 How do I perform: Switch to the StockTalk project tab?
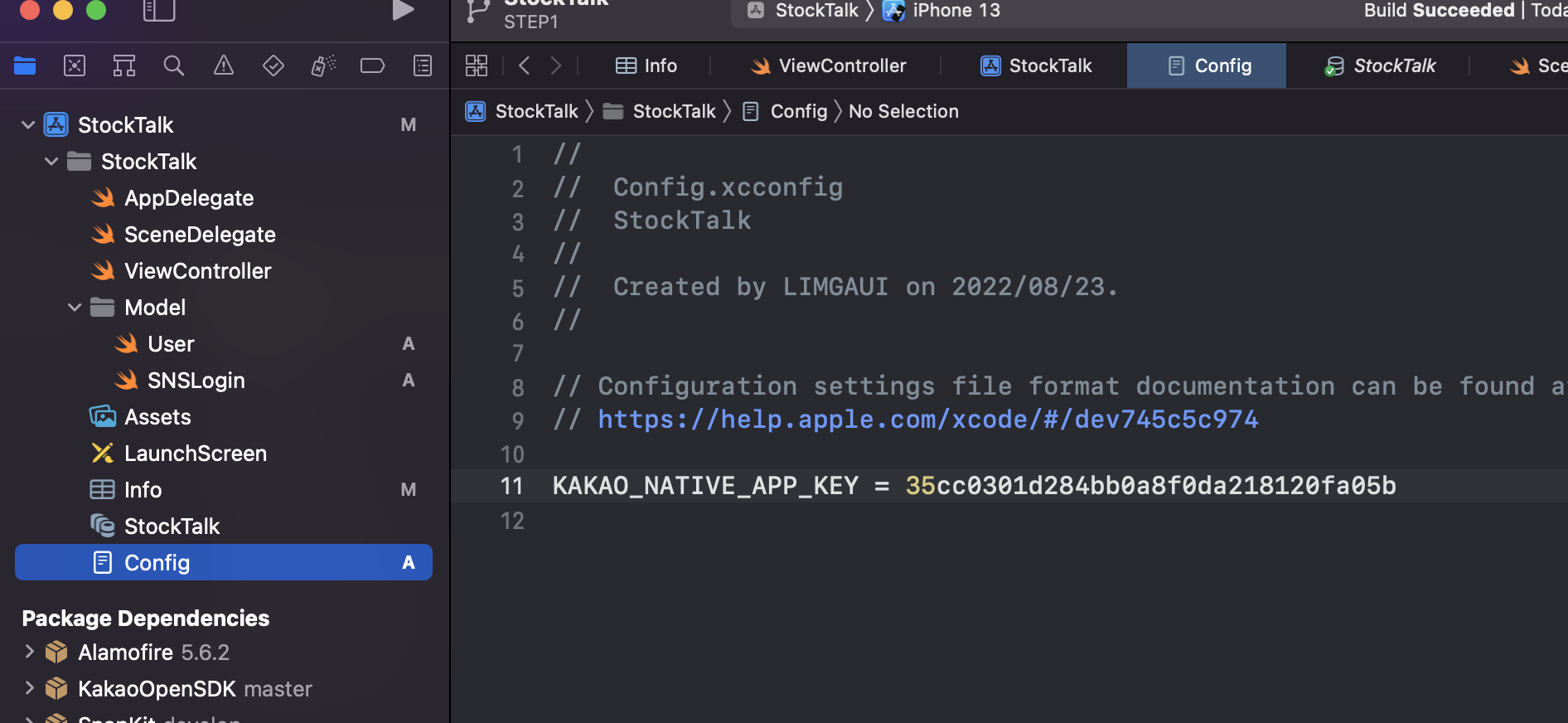[x=1036, y=66]
